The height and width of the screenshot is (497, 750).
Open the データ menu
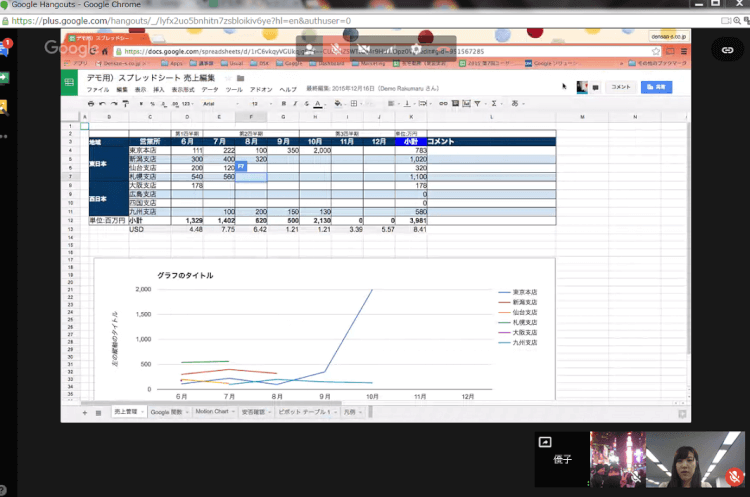tap(210, 90)
